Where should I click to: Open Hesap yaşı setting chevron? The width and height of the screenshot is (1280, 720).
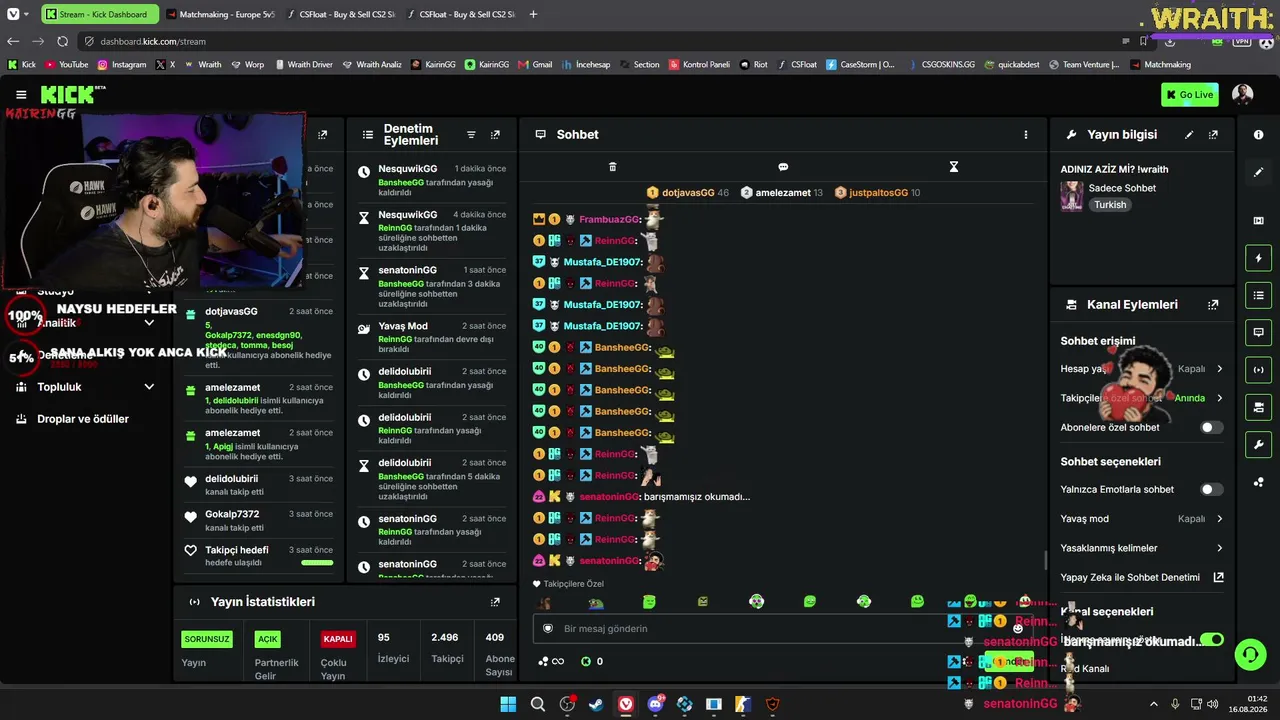pos(1219,369)
